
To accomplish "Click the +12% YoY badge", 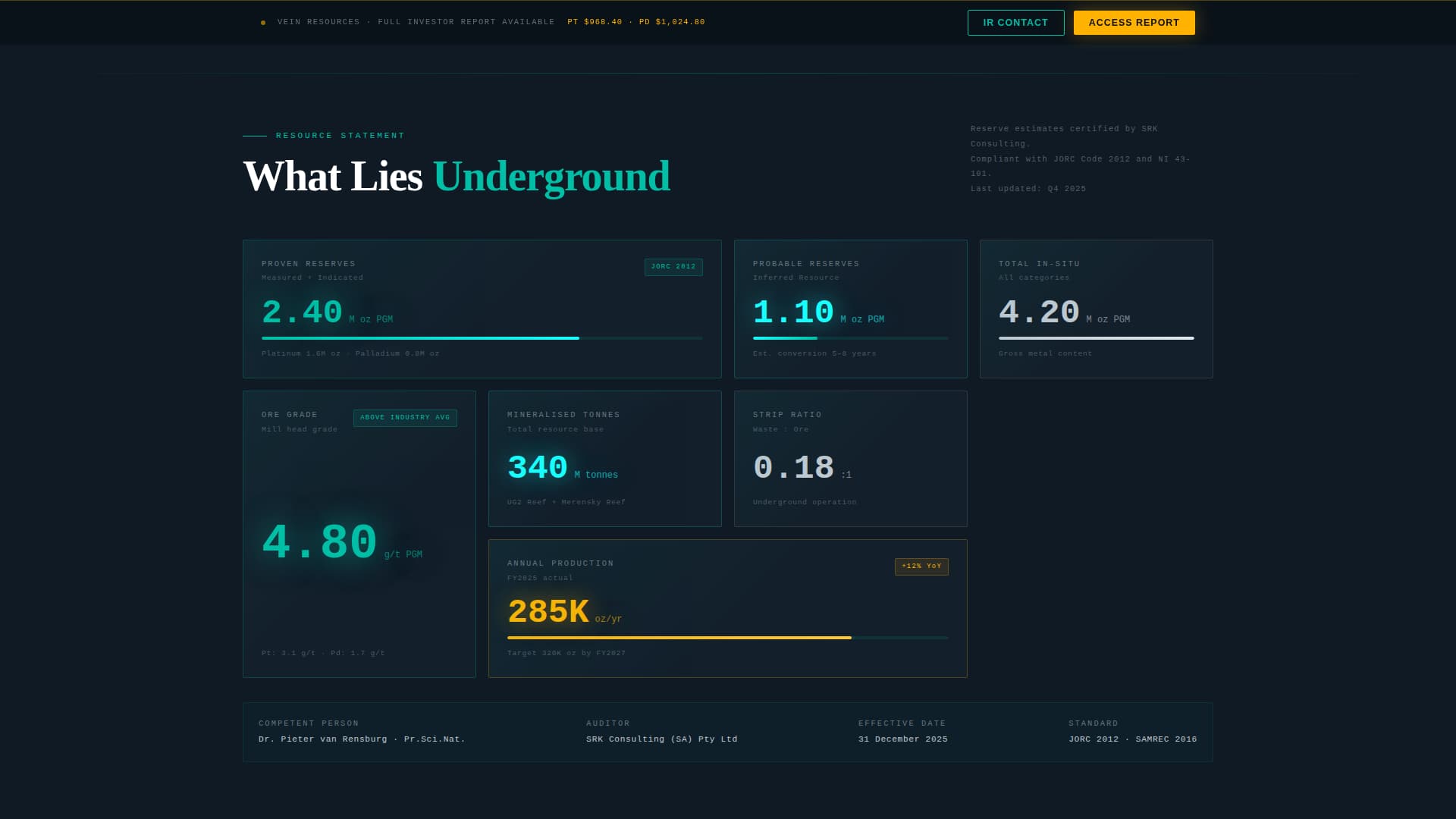I will (x=921, y=566).
